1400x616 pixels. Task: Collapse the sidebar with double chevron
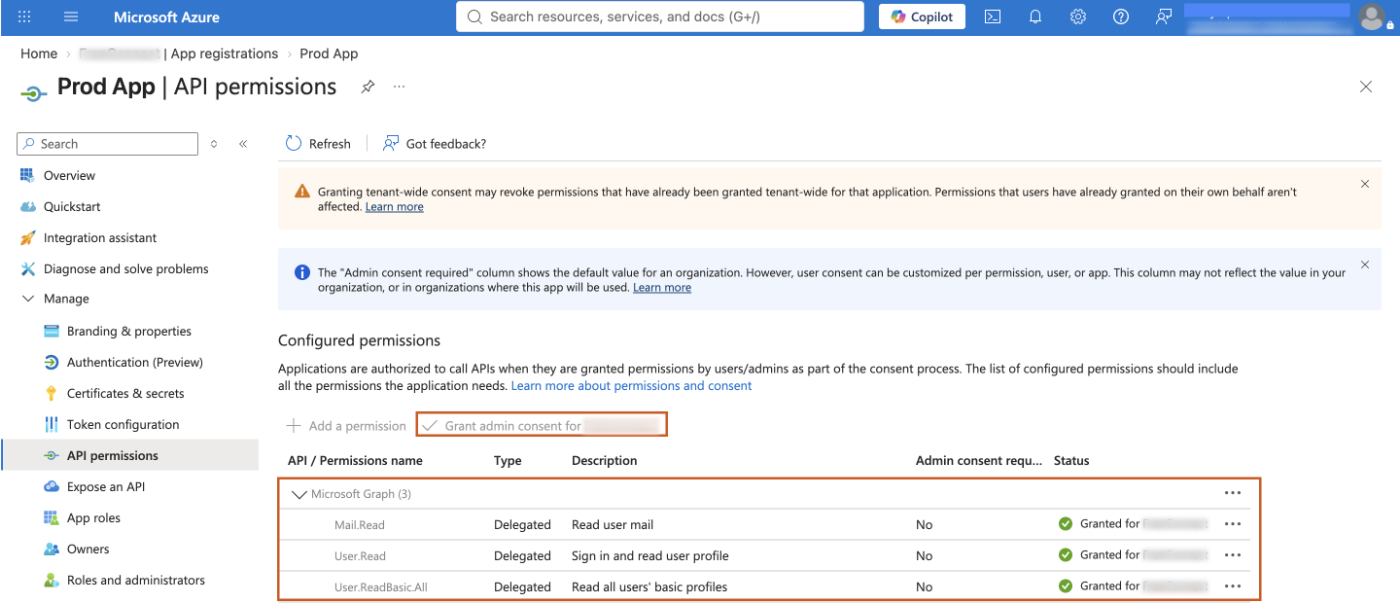[x=243, y=144]
